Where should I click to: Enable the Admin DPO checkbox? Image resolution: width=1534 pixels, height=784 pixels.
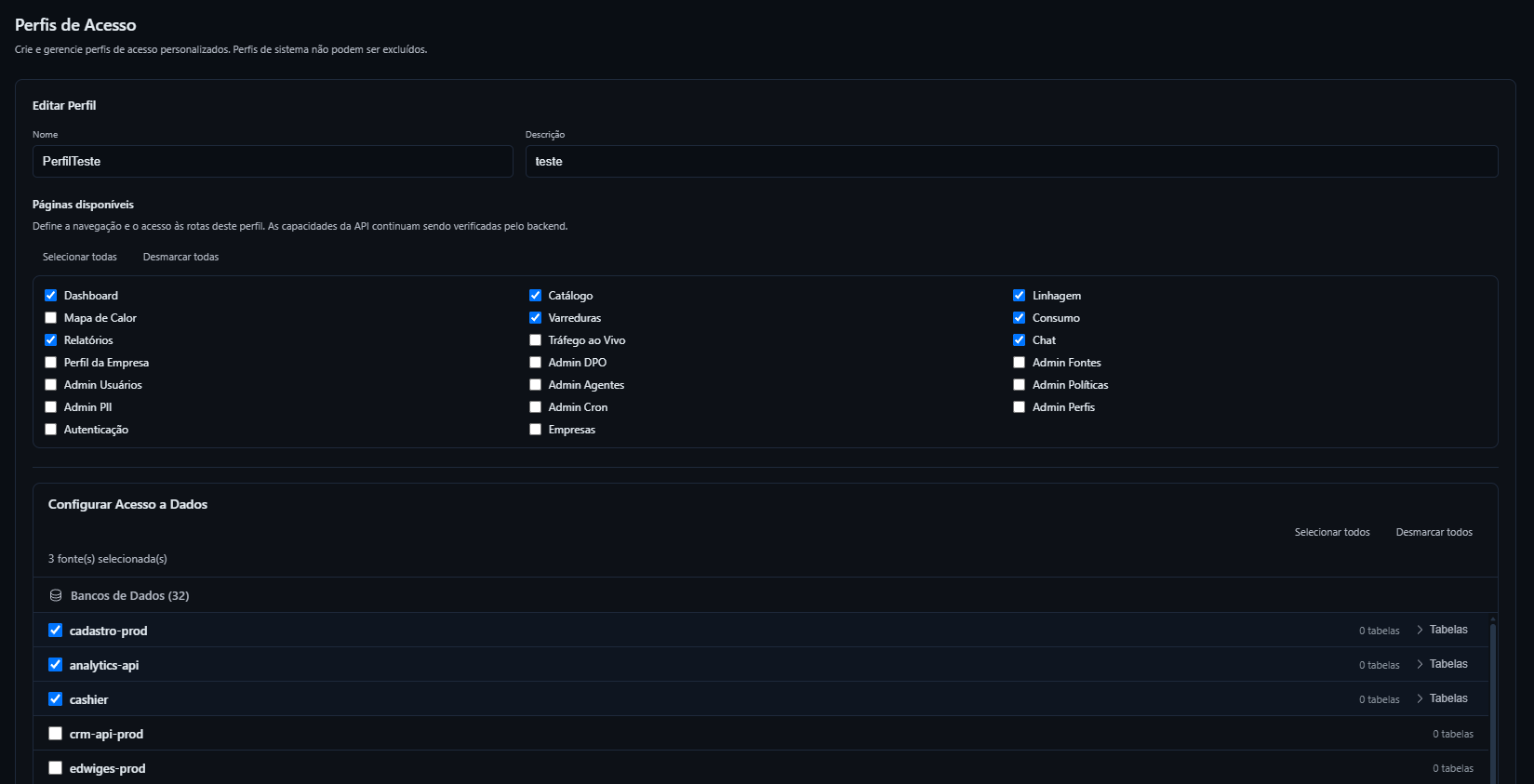[536, 363]
